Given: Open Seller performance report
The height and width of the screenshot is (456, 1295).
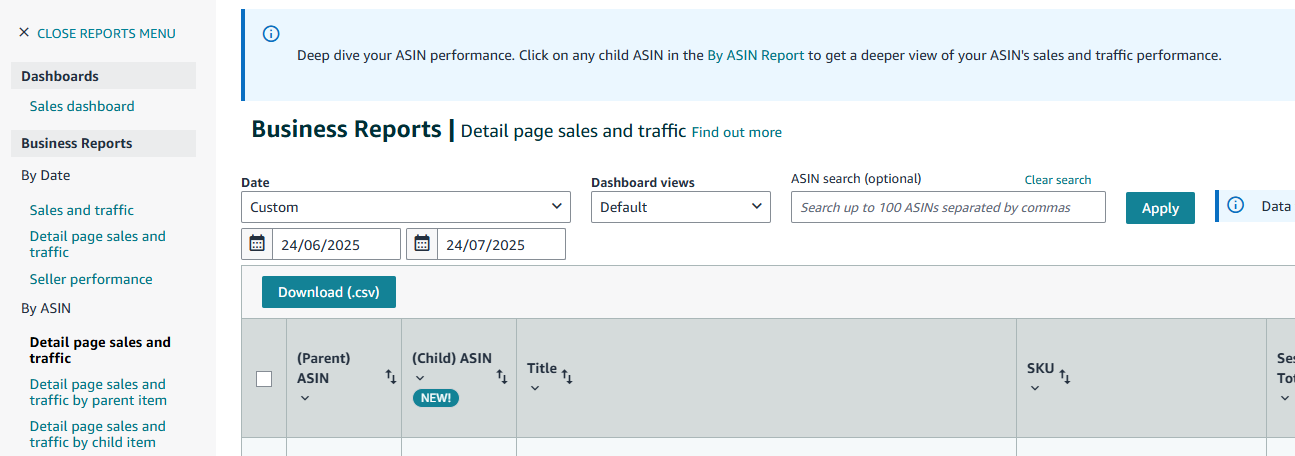Looking at the screenshot, I should tap(91, 279).
